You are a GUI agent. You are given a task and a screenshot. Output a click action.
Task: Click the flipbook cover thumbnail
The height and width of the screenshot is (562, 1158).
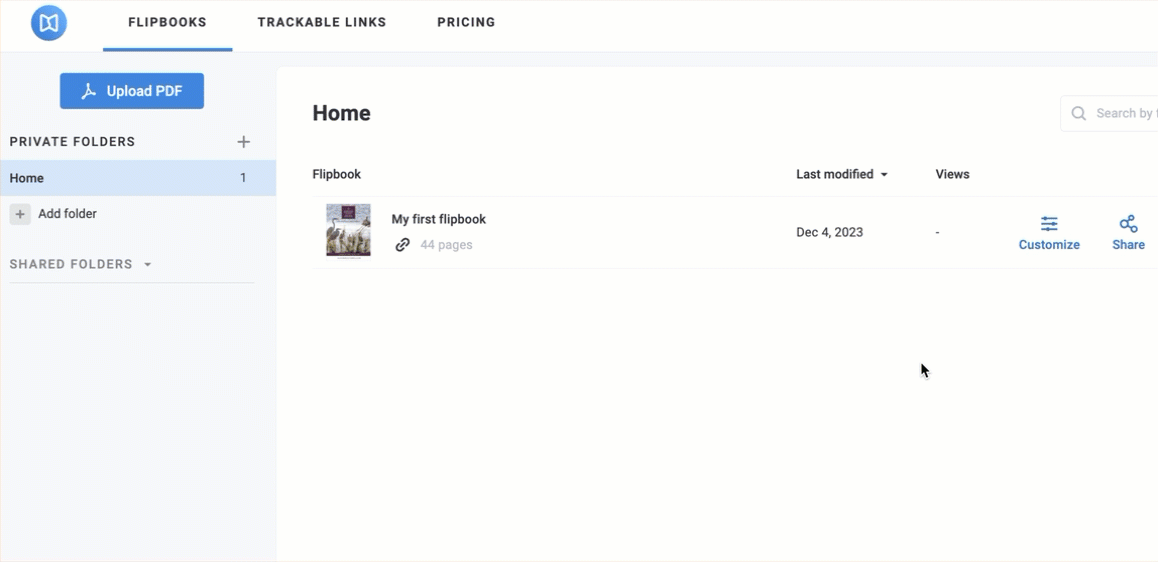(348, 231)
